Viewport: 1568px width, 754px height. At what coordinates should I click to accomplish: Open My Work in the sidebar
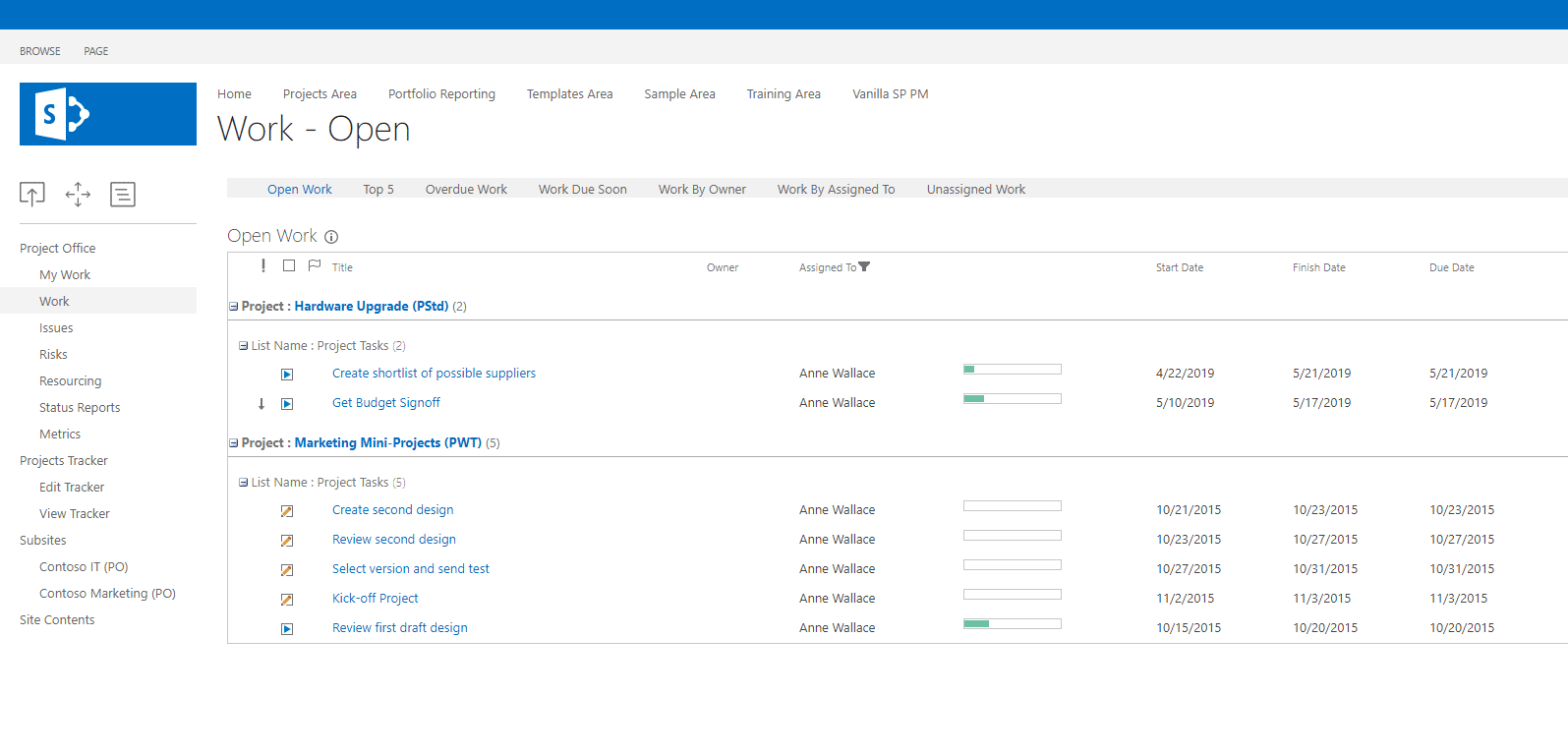pos(65,275)
